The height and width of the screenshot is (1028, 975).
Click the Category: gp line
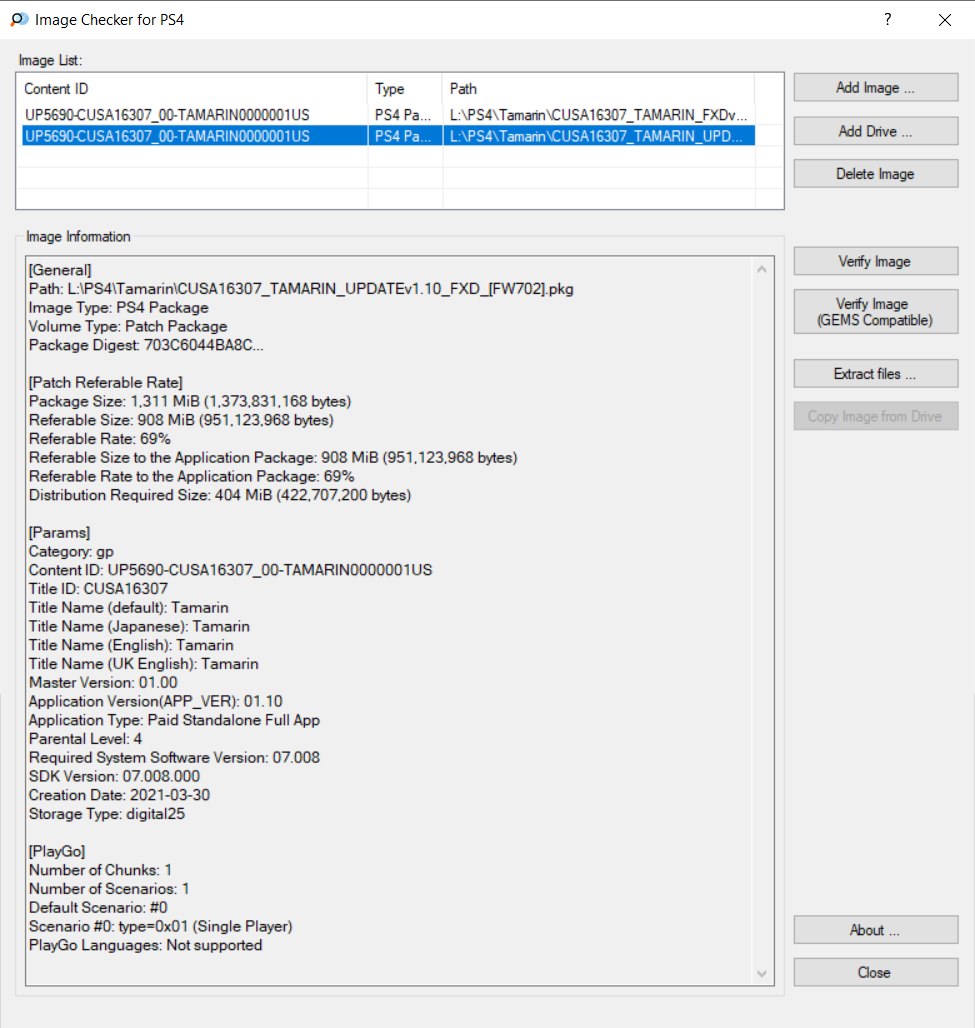point(71,552)
